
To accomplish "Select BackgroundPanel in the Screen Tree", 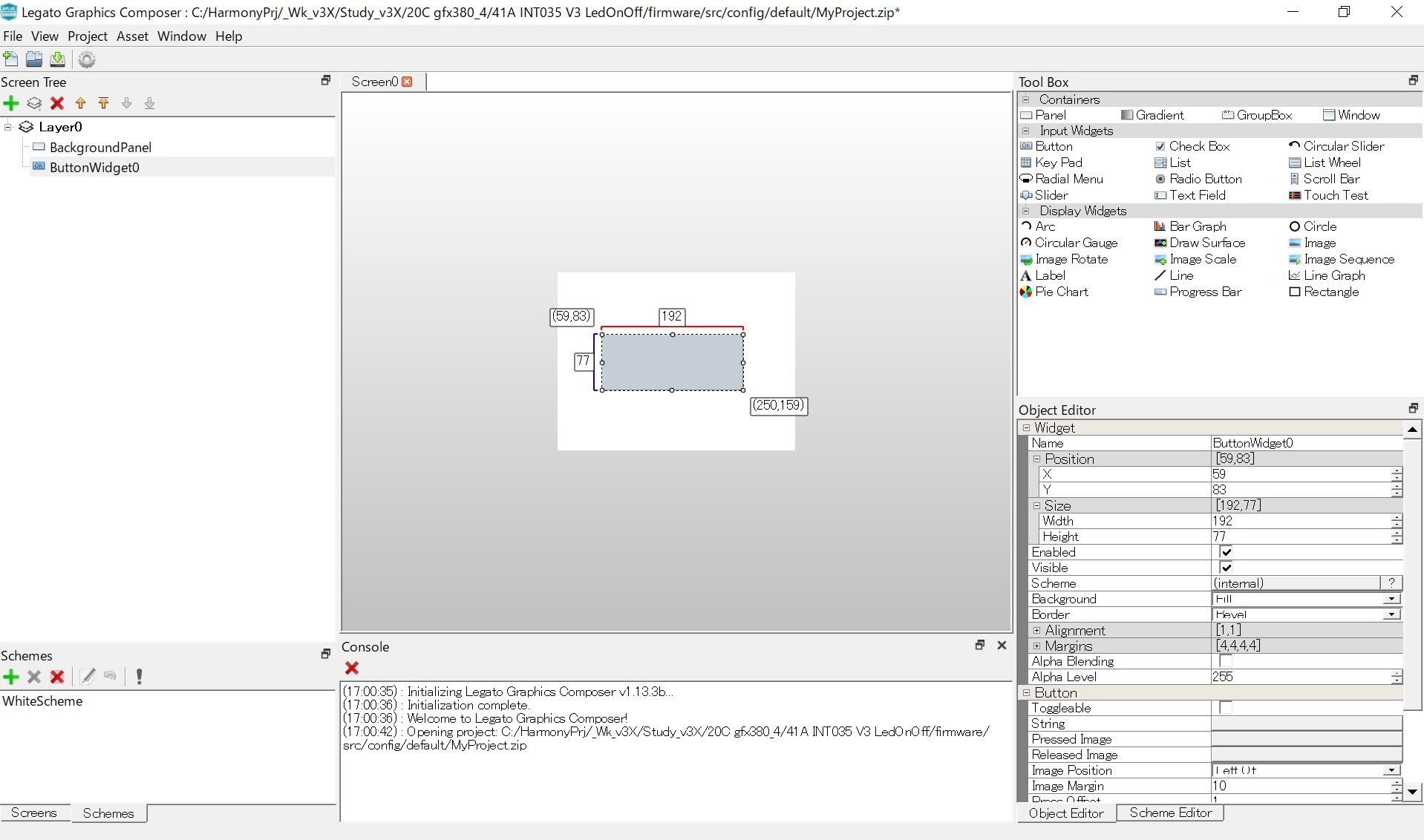I will (x=100, y=148).
